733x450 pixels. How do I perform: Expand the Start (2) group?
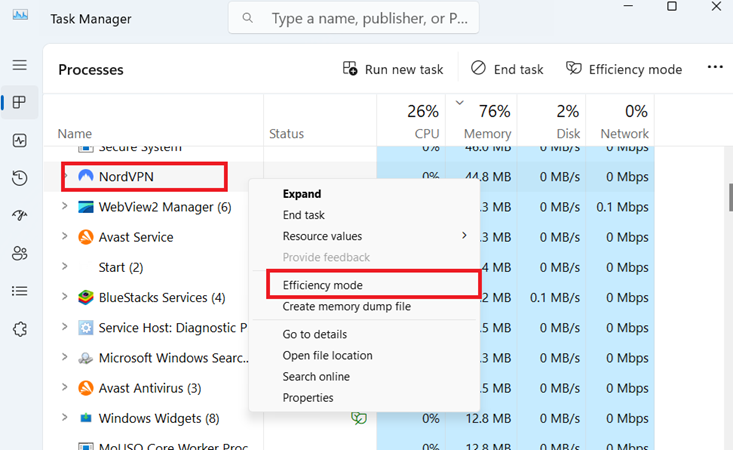[65, 266]
